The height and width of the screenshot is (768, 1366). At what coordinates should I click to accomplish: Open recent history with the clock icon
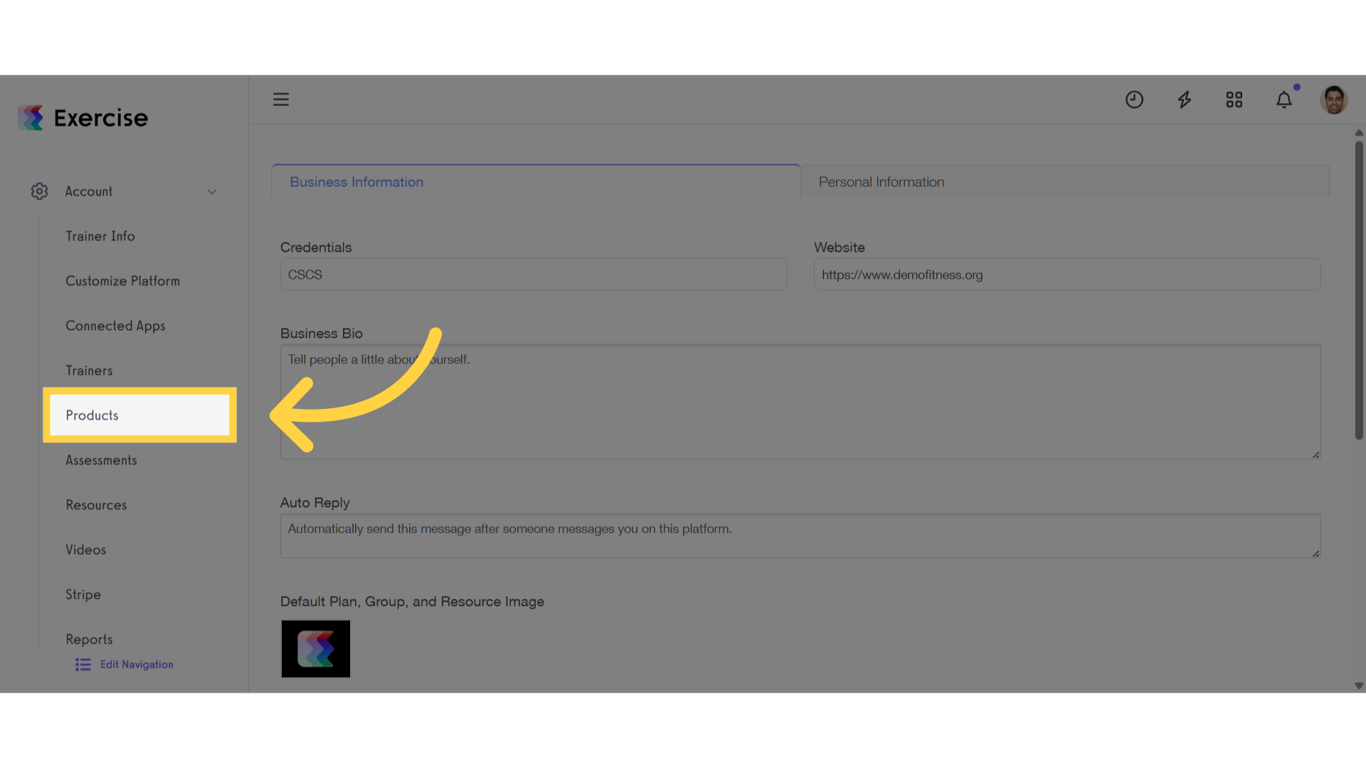pyautogui.click(x=1134, y=99)
